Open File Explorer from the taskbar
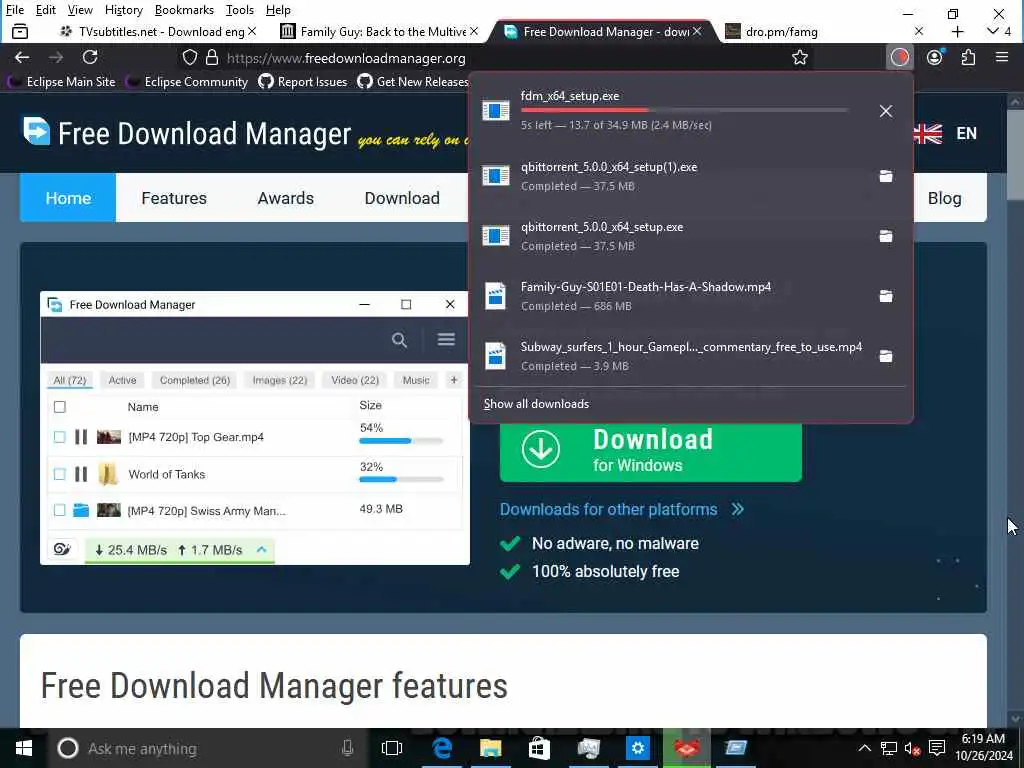This screenshot has width=1024, height=768. tap(490, 748)
